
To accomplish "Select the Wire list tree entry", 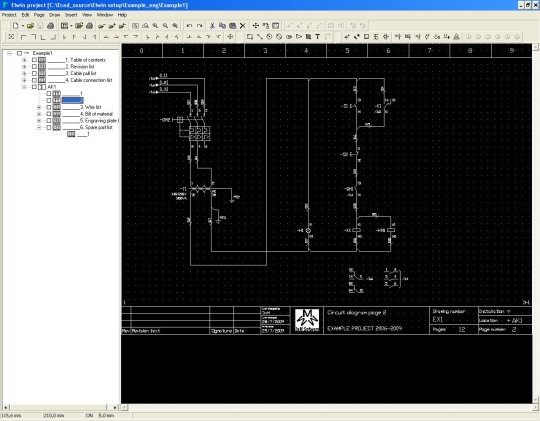I will tap(91, 107).
